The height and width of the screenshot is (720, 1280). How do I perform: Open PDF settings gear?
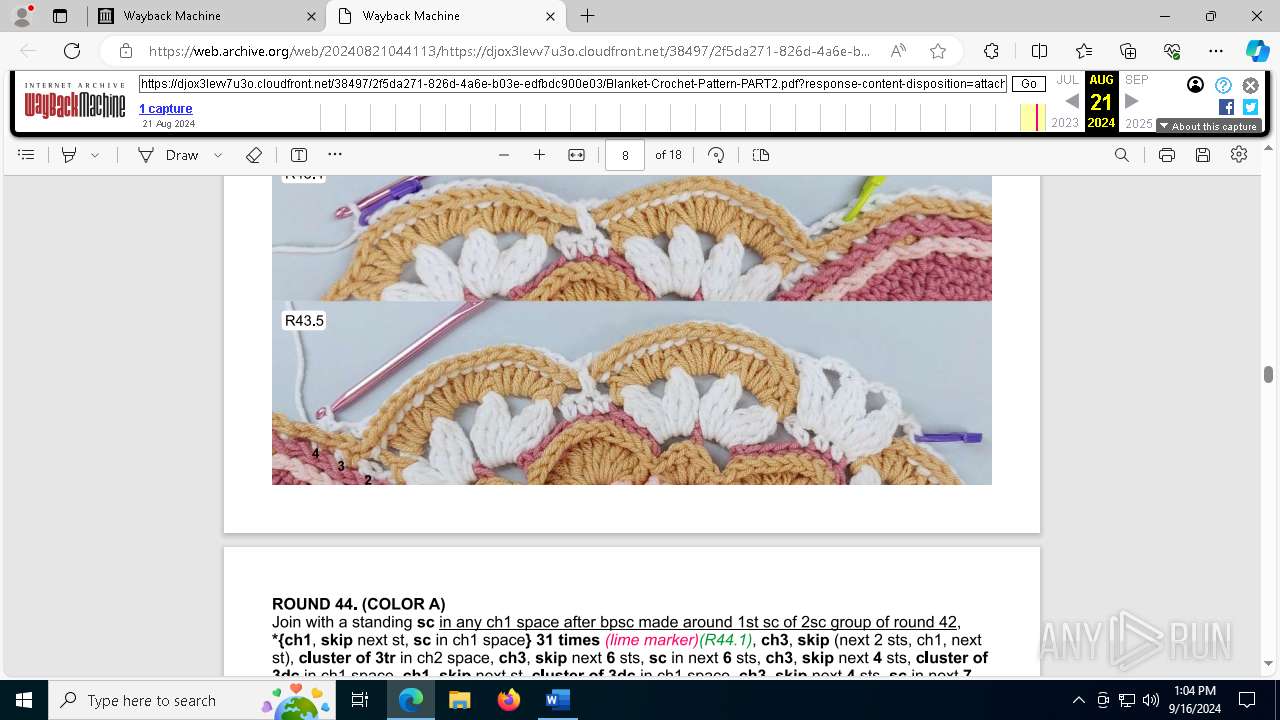(x=1239, y=155)
